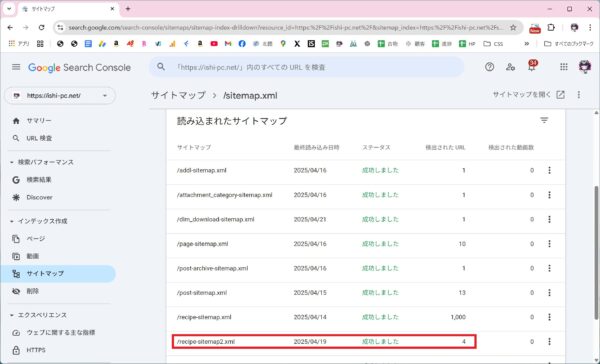Select the /post-sitemap.xml row
Image resolution: width=600 pixels, height=364 pixels.
coord(365,293)
